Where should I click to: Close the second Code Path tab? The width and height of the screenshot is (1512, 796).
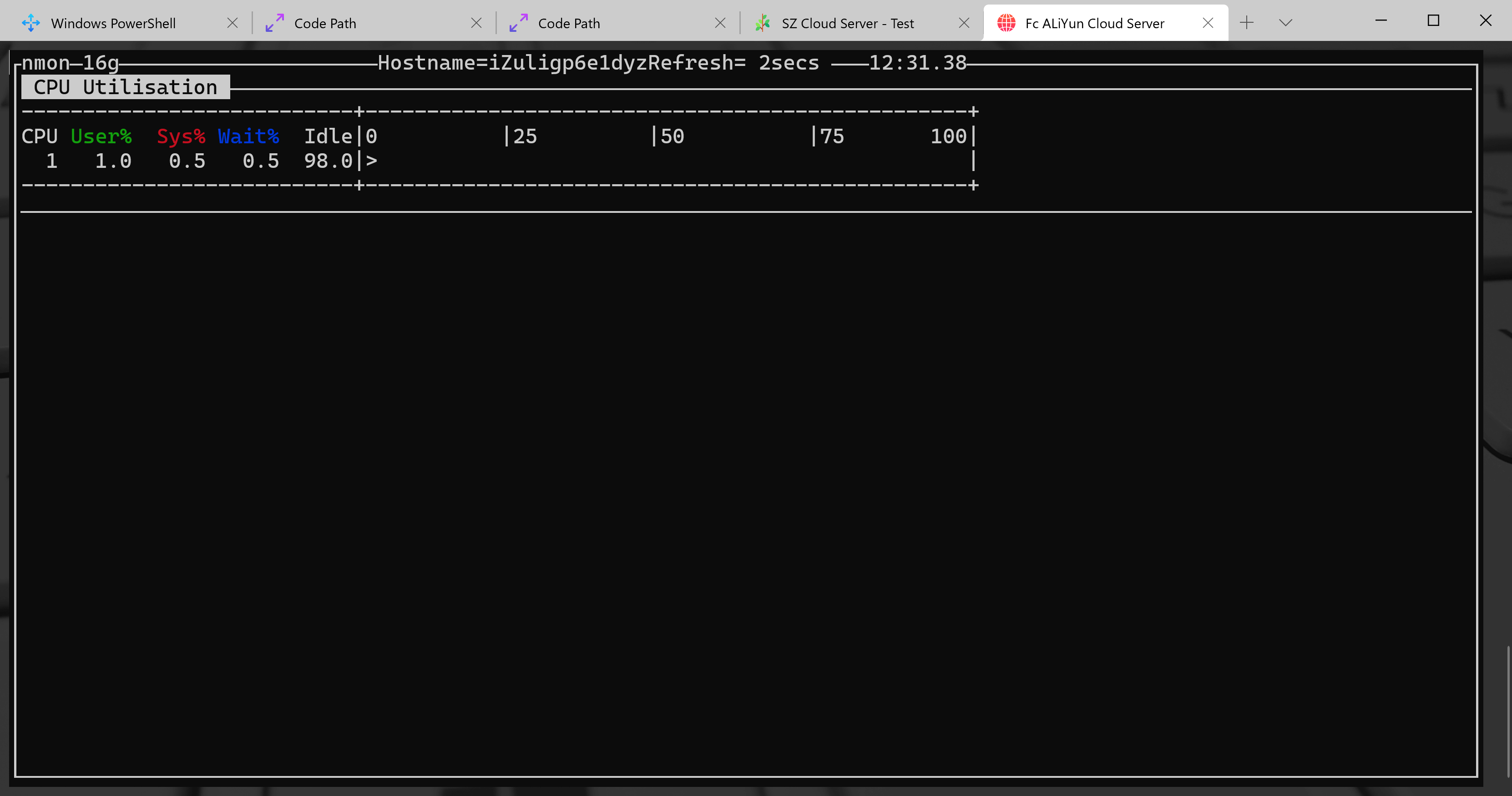click(720, 23)
